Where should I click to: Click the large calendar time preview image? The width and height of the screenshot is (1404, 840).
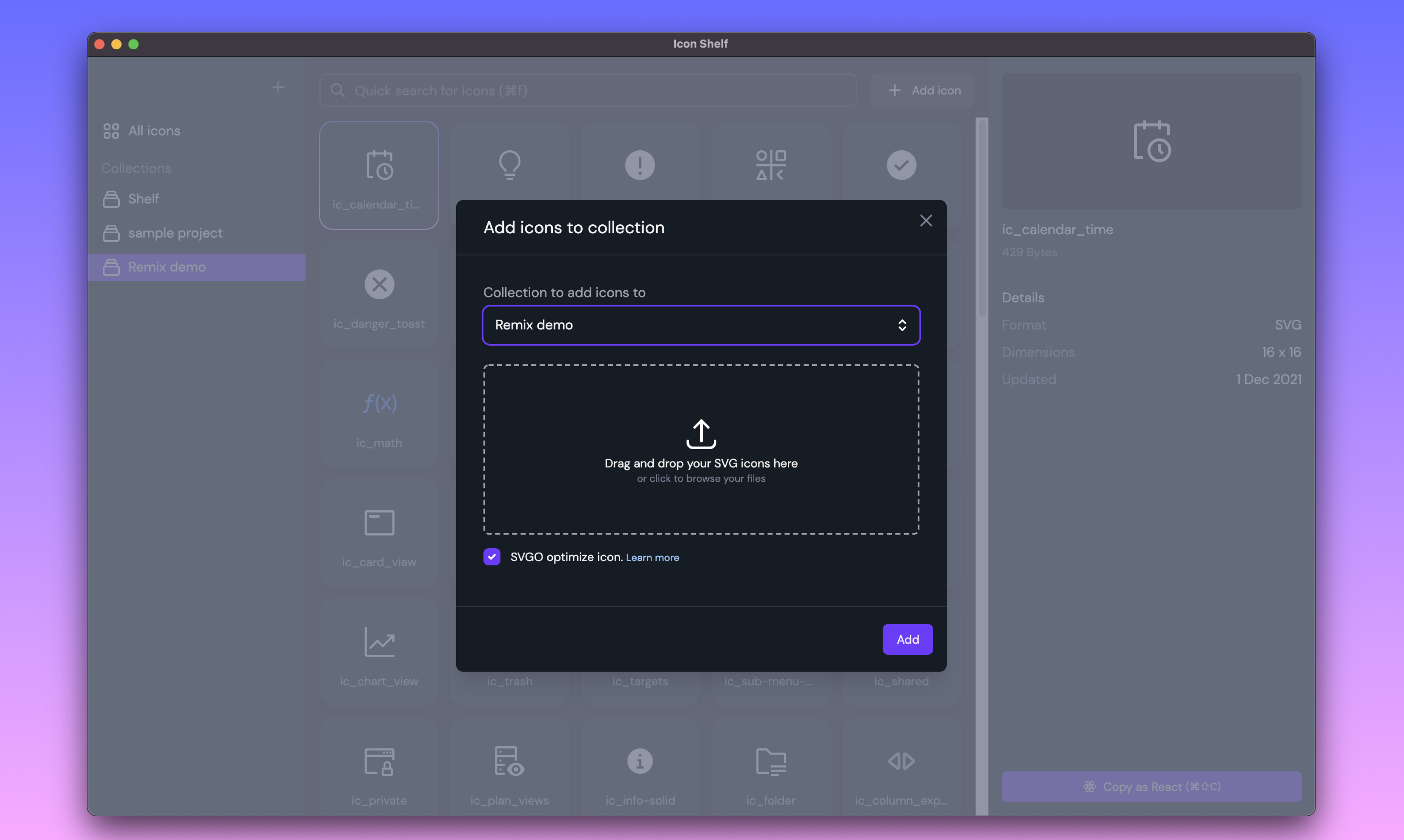point(1152,141)
